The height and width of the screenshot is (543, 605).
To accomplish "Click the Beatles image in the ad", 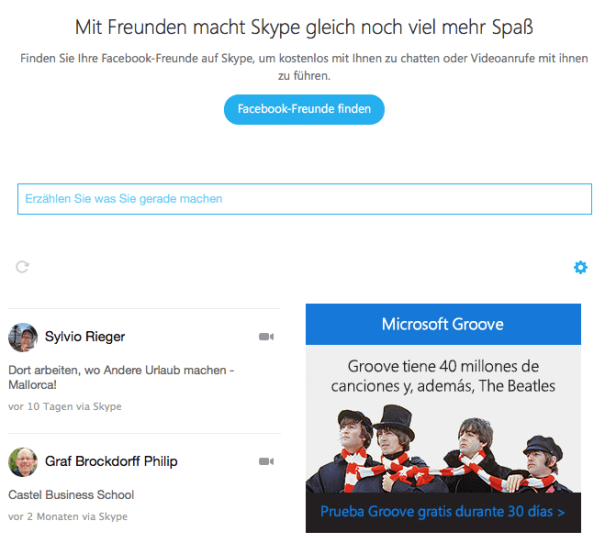I will [442, 446].
